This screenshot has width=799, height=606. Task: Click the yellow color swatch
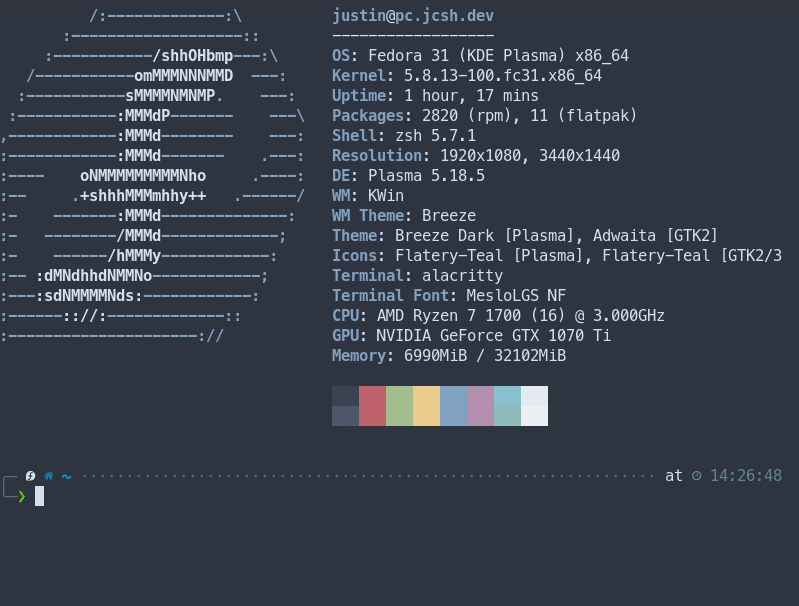[x=427, y=406]
